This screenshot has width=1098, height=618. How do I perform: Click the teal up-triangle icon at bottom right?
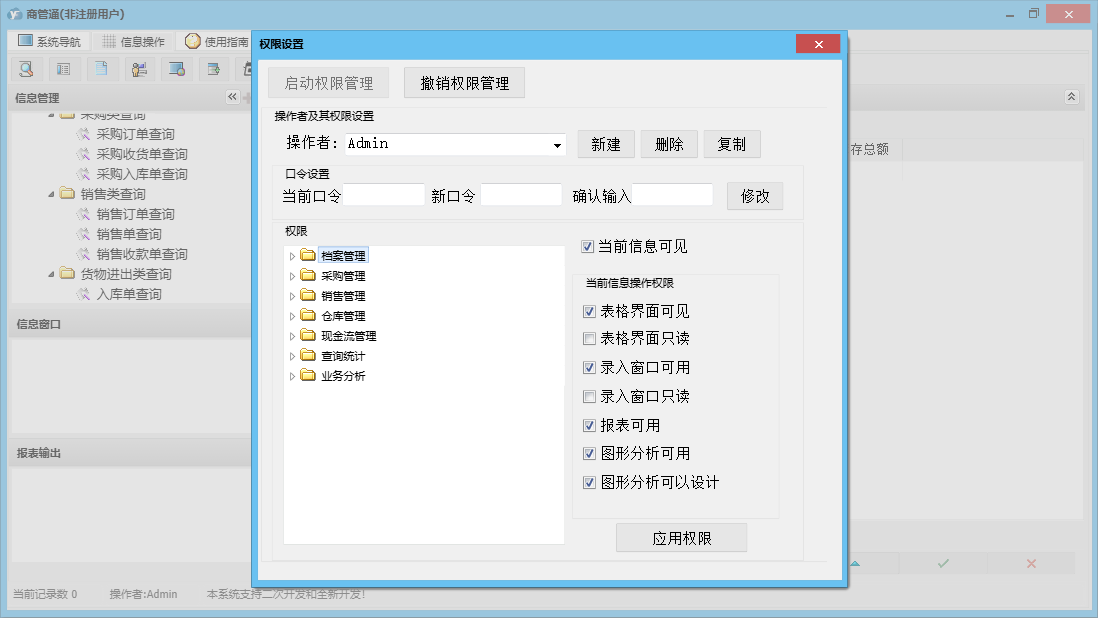855,563
